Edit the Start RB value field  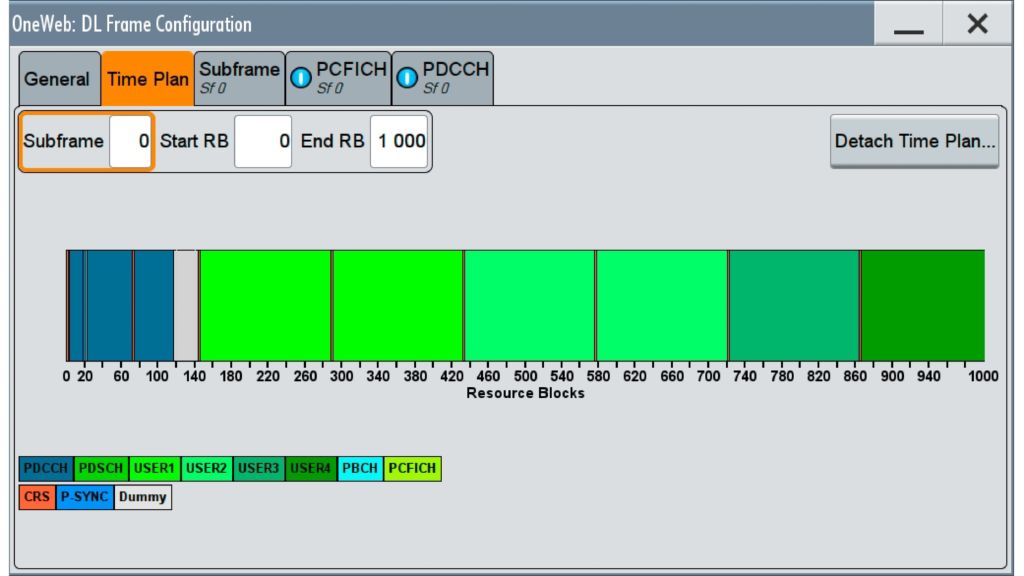263,141
